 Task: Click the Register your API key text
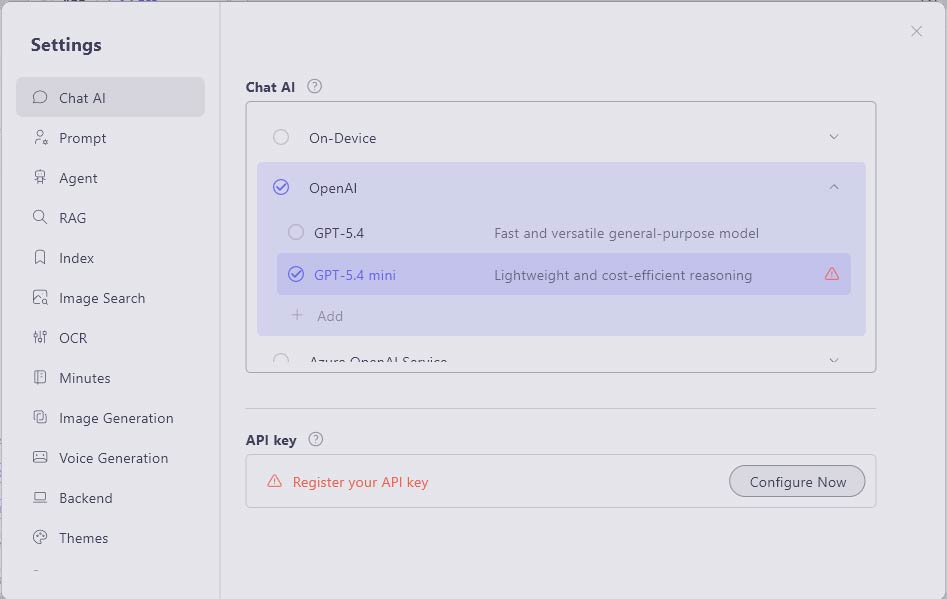click(x=361, y=482)
